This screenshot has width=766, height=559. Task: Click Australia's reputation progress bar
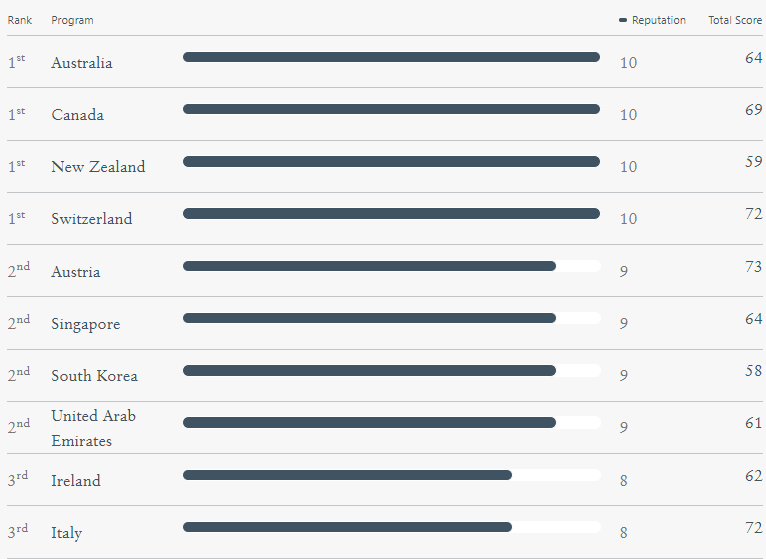pyautogui.click(x=391, y=57)
